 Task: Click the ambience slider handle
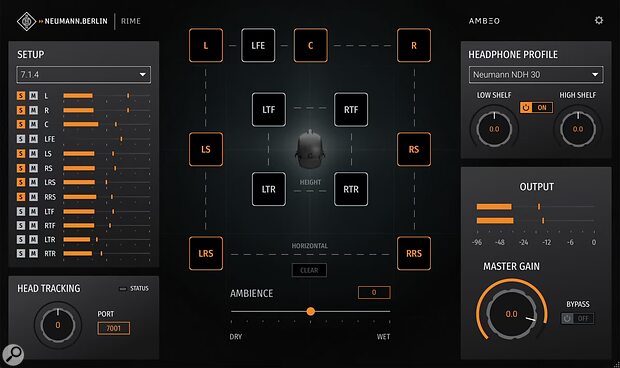311,311
